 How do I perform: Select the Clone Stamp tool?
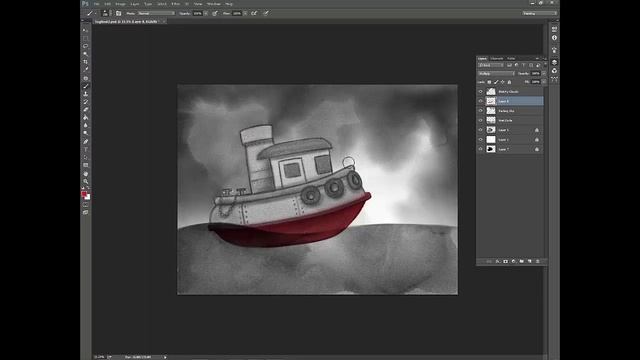(x=85, y=94)
